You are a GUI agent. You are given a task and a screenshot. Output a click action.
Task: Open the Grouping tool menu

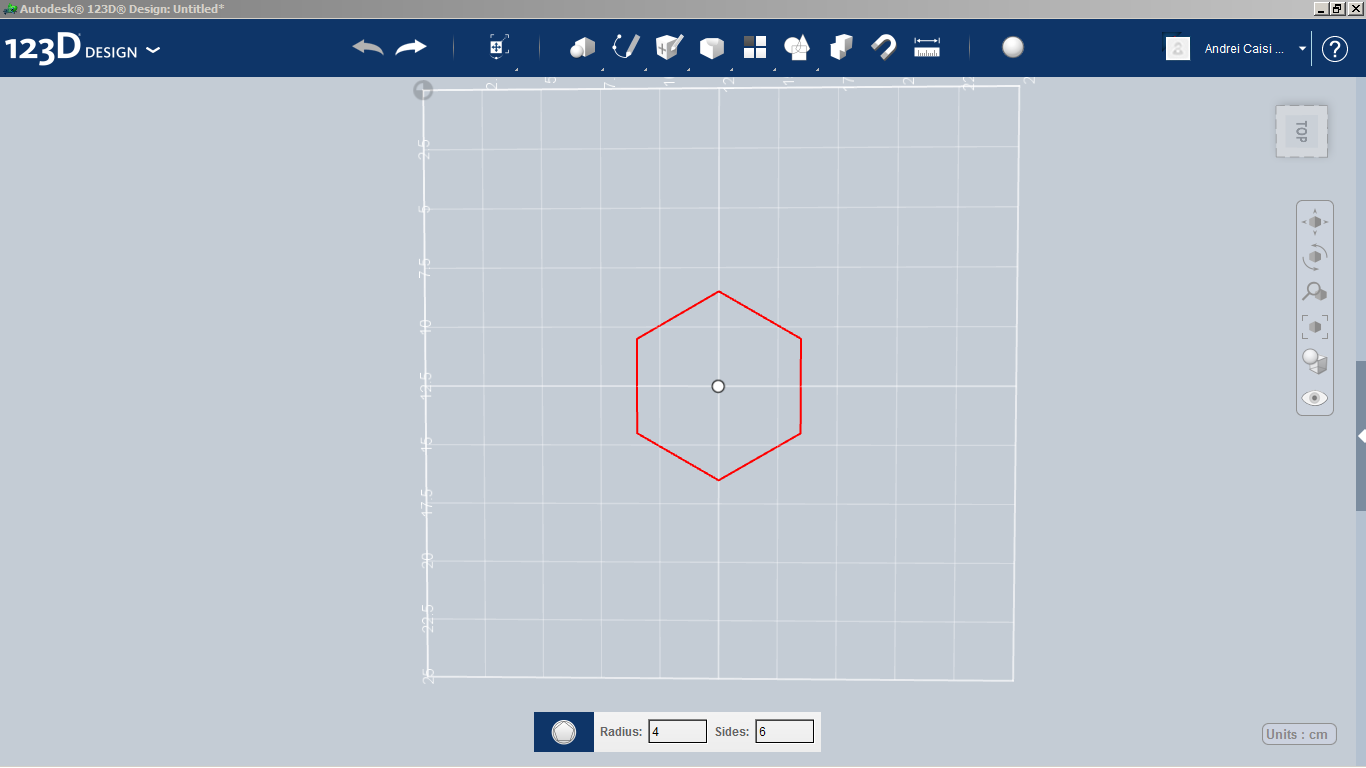(x=798, y=47)
